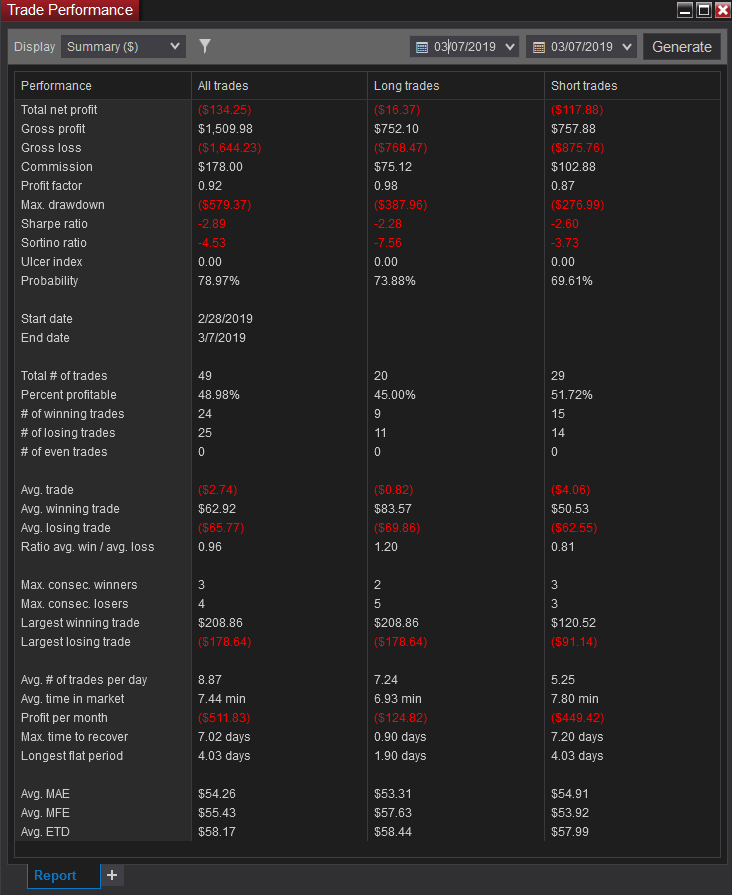Open the filter funnel icon
The image size is (732, 895).
tap(204, 46)
